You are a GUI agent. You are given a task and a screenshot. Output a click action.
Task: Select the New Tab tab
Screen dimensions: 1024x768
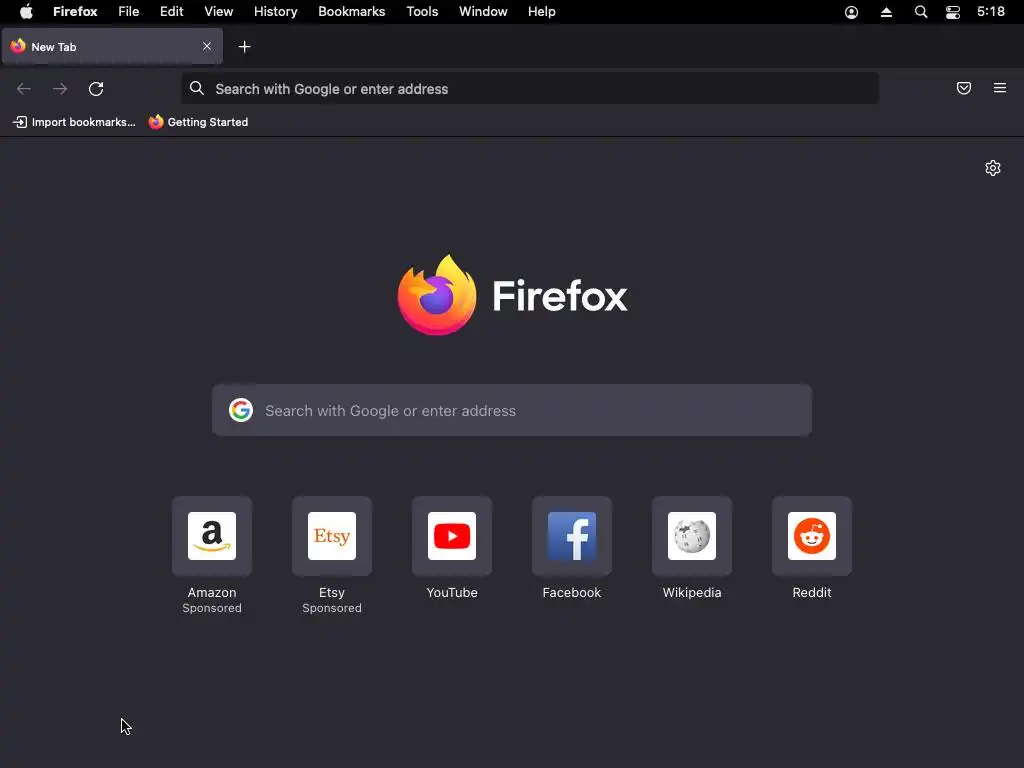112,46
